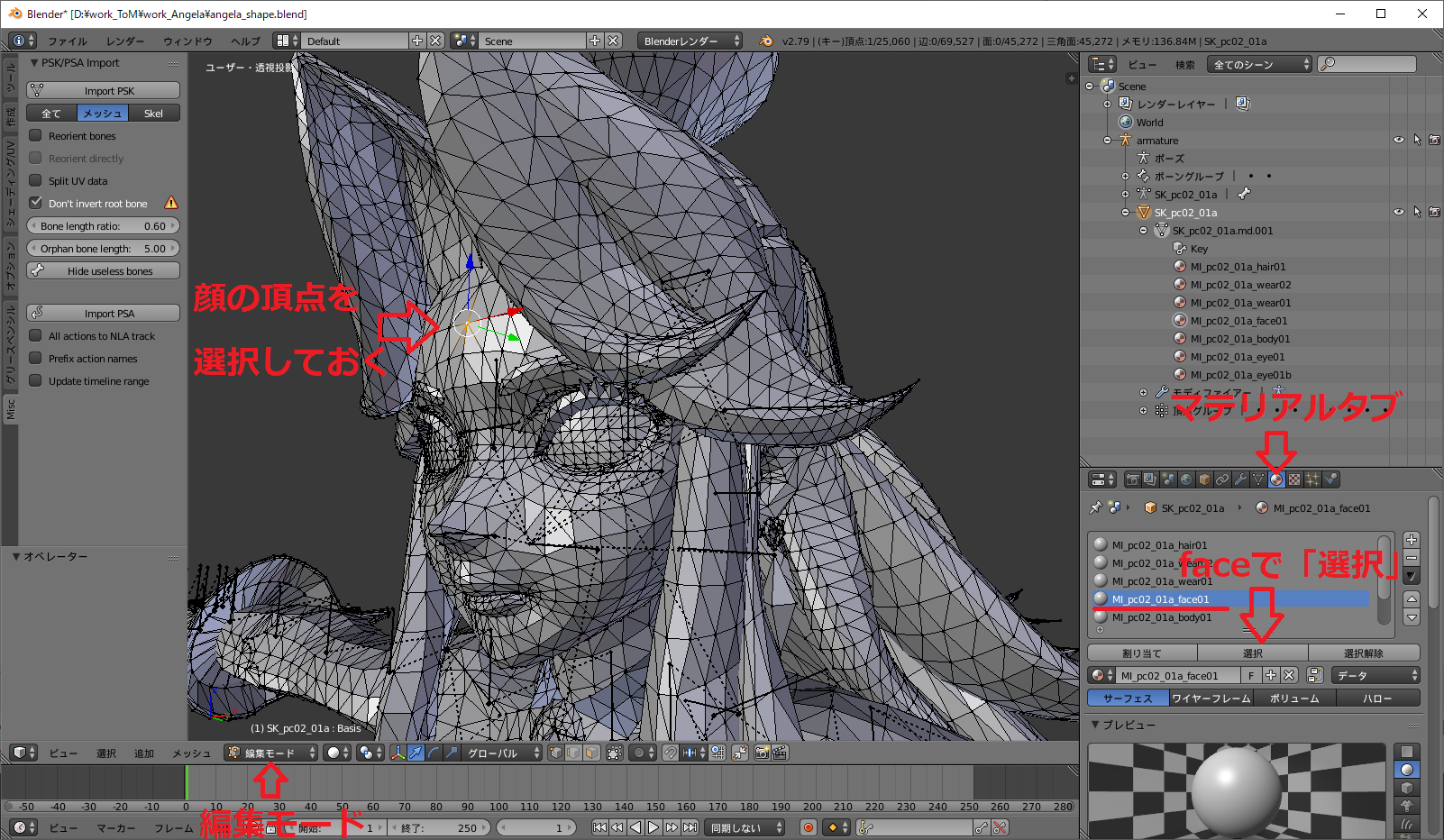Open the material link data dropdown
The height and width of the screenshot is (840, 1444).
(x=1375, y=675)
